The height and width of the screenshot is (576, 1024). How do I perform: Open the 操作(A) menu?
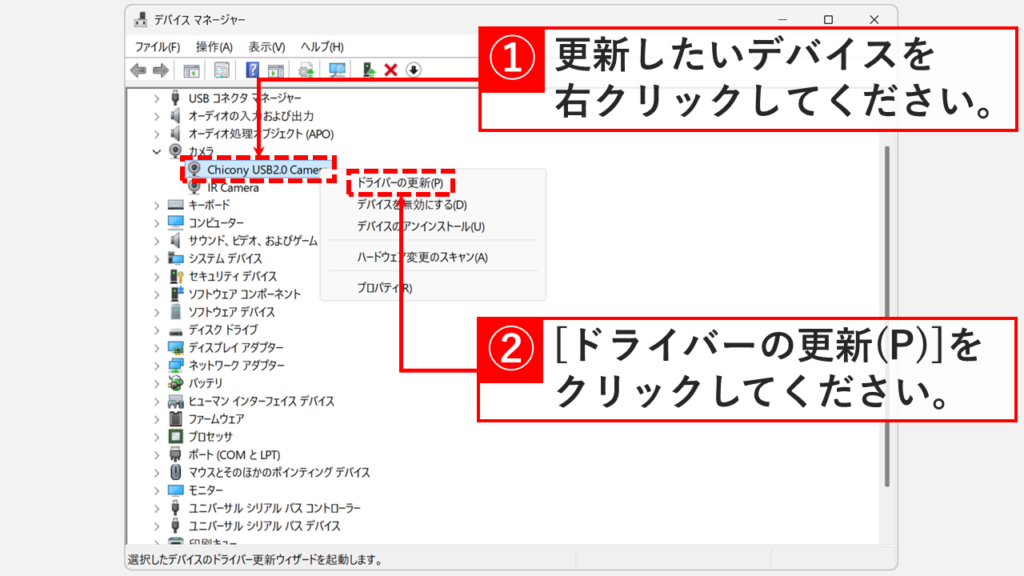[x=216, y=47]
